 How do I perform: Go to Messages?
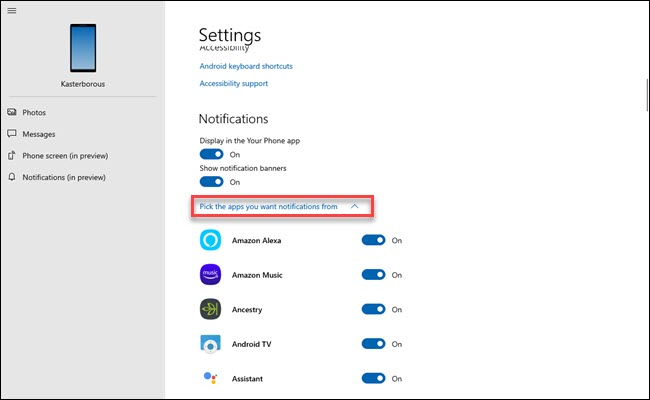(39, 134)
